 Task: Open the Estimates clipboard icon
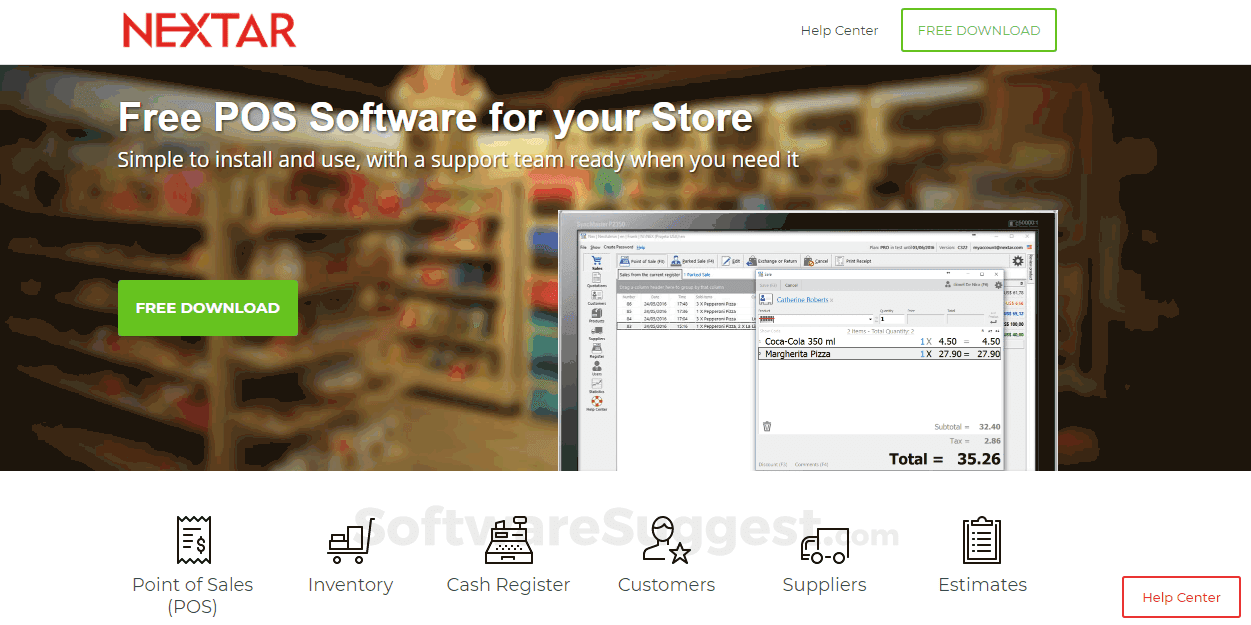click(x=981, y=541)
